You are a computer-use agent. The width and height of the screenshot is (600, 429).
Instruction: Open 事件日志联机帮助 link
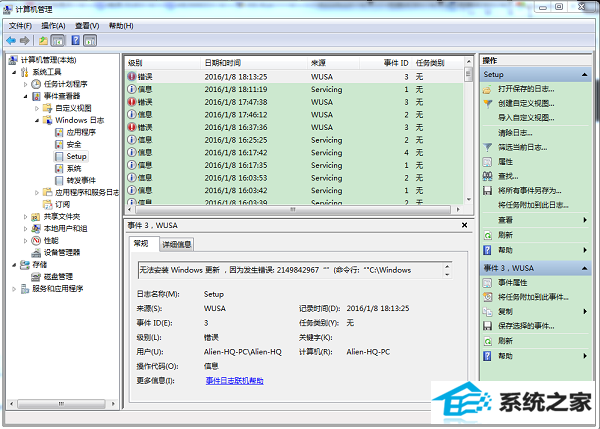[235, 381]
